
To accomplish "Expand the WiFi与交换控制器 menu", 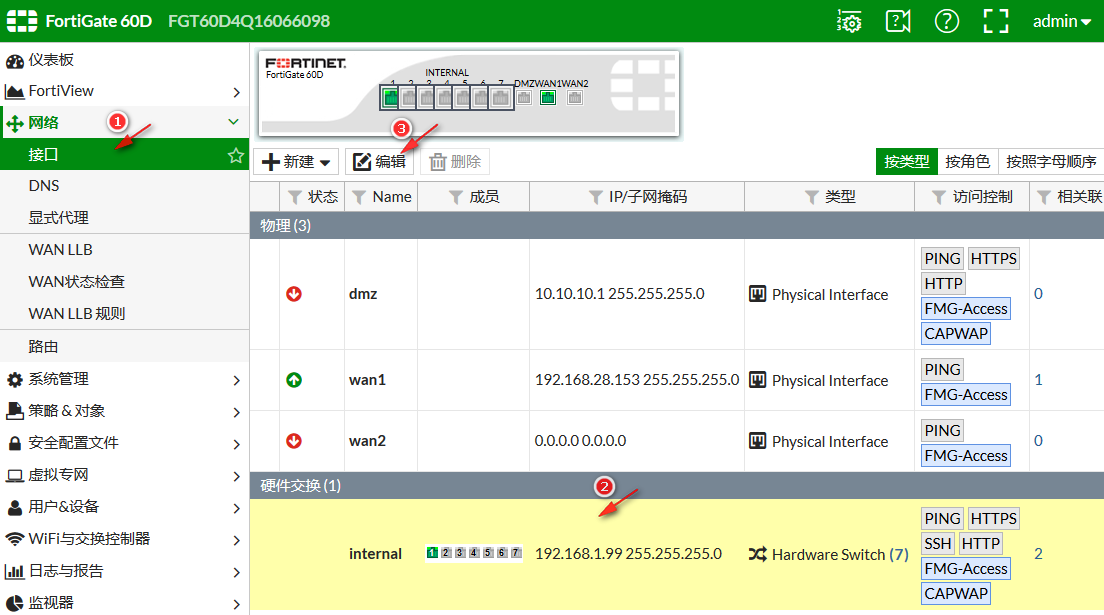I will click(125, 539).
